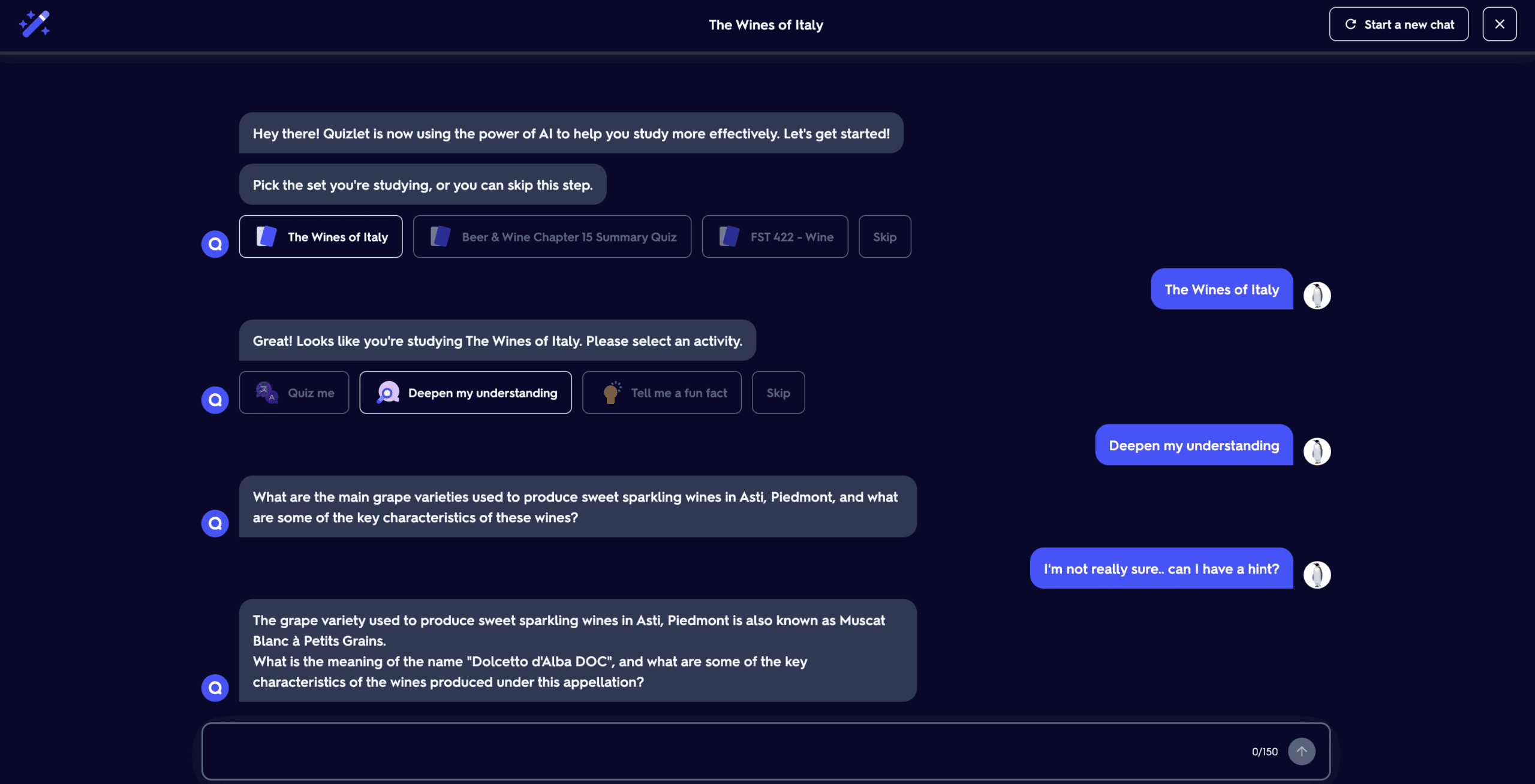Click the penguin avatar beside Wines of Italy reply
Image resolution: width=1535 pixels, height=784 pixels.
coord(1317,295)
